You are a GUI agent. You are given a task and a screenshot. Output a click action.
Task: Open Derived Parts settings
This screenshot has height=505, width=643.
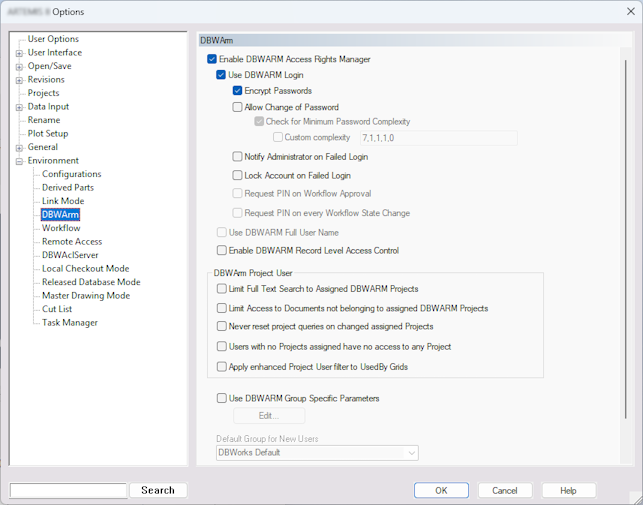(68, 187)
